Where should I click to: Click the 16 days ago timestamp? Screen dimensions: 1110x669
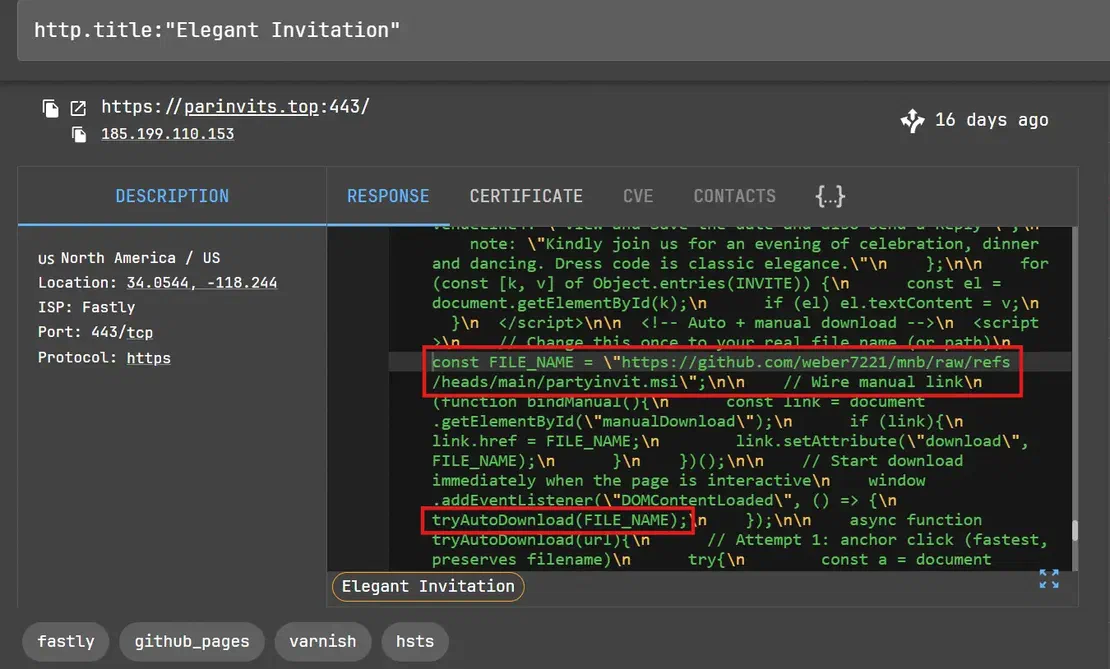(x=992, y=120)
